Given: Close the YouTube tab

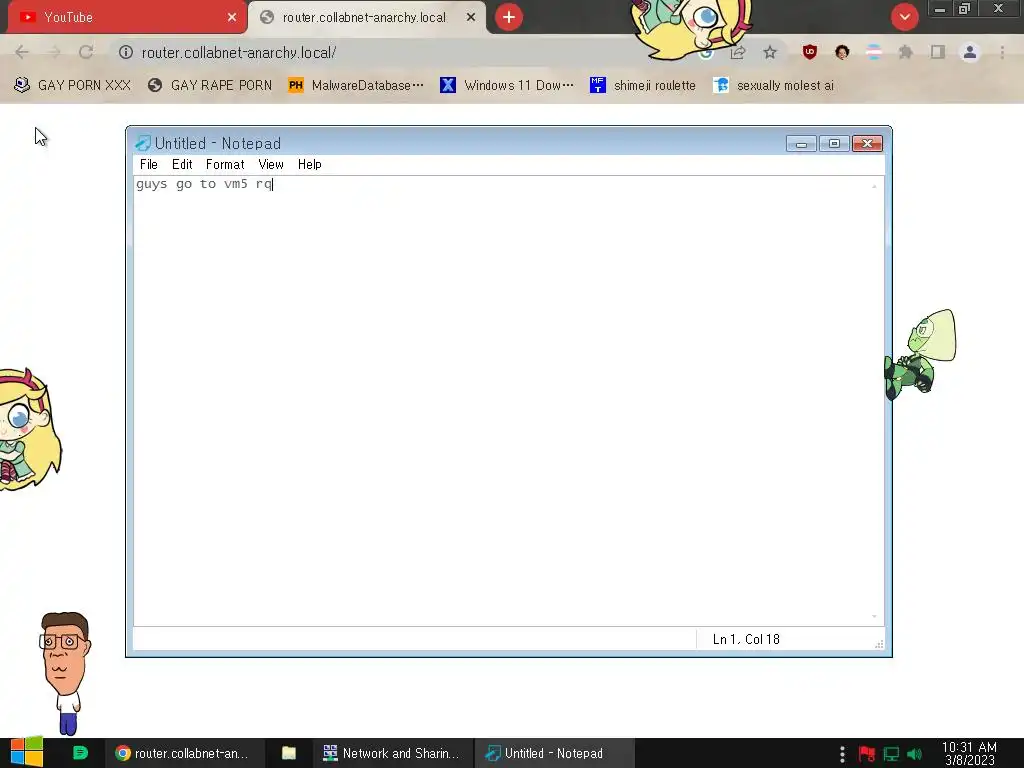Looking at the screenshot, I should click(x=232, y=17).
